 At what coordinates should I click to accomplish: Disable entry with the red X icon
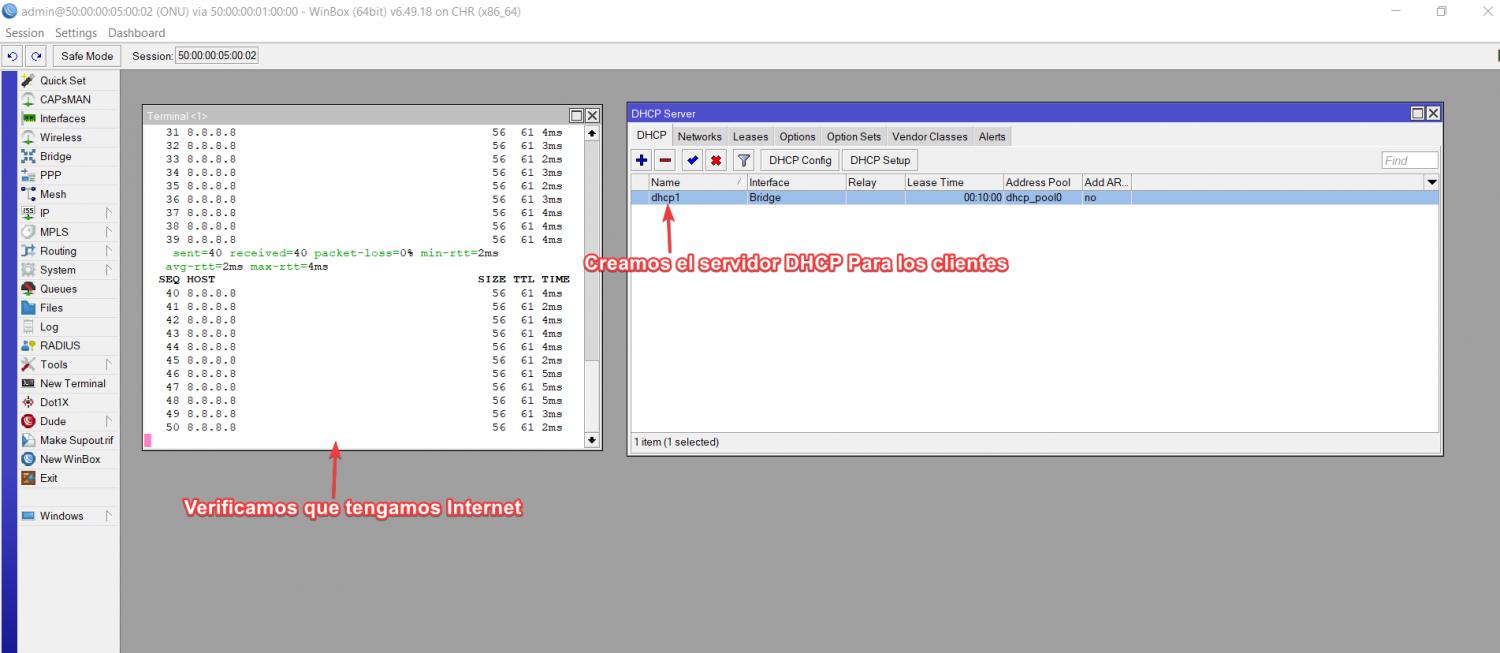716,160
